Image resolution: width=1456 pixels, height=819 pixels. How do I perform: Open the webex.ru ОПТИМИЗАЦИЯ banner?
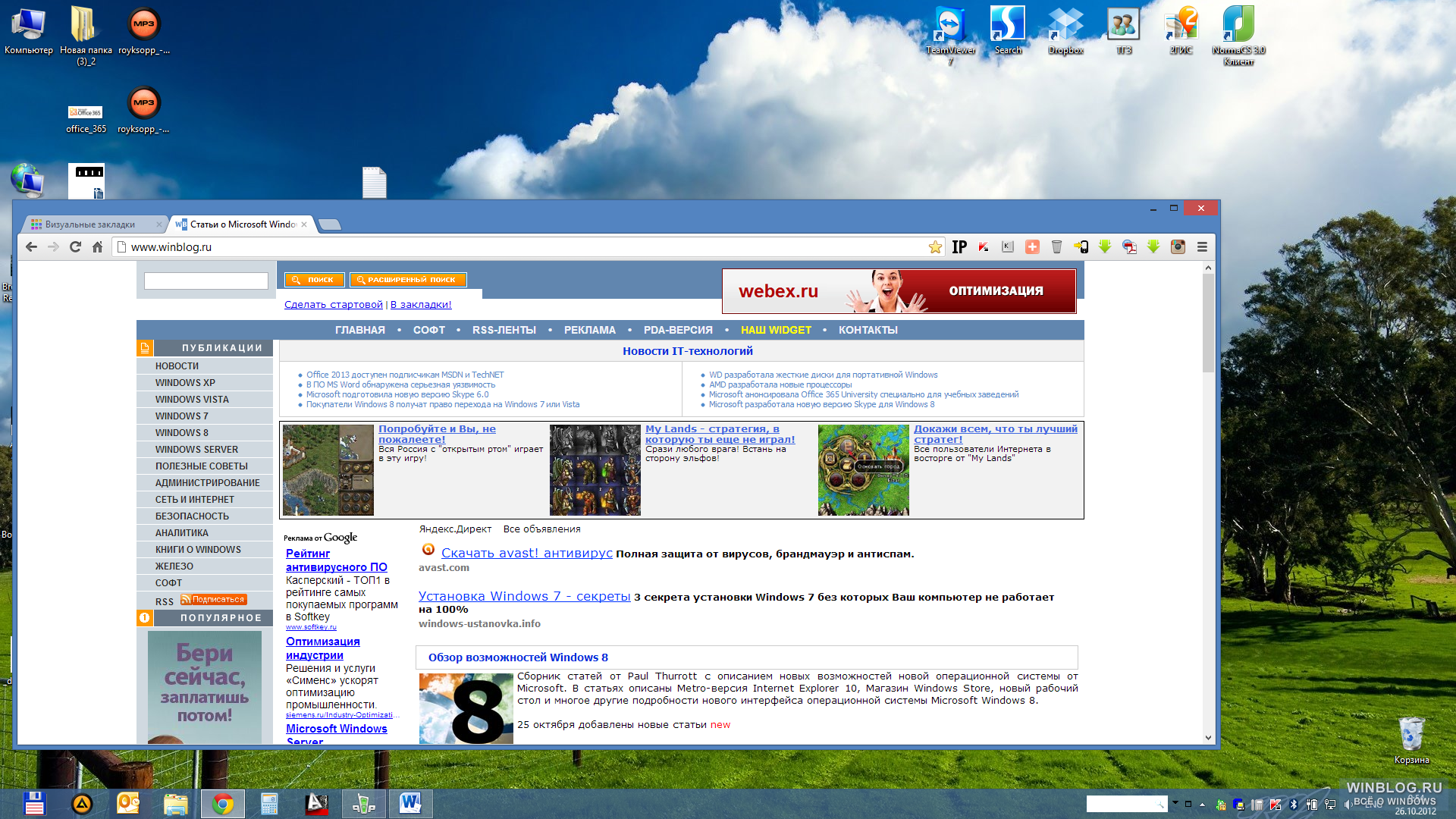[899, 291]
